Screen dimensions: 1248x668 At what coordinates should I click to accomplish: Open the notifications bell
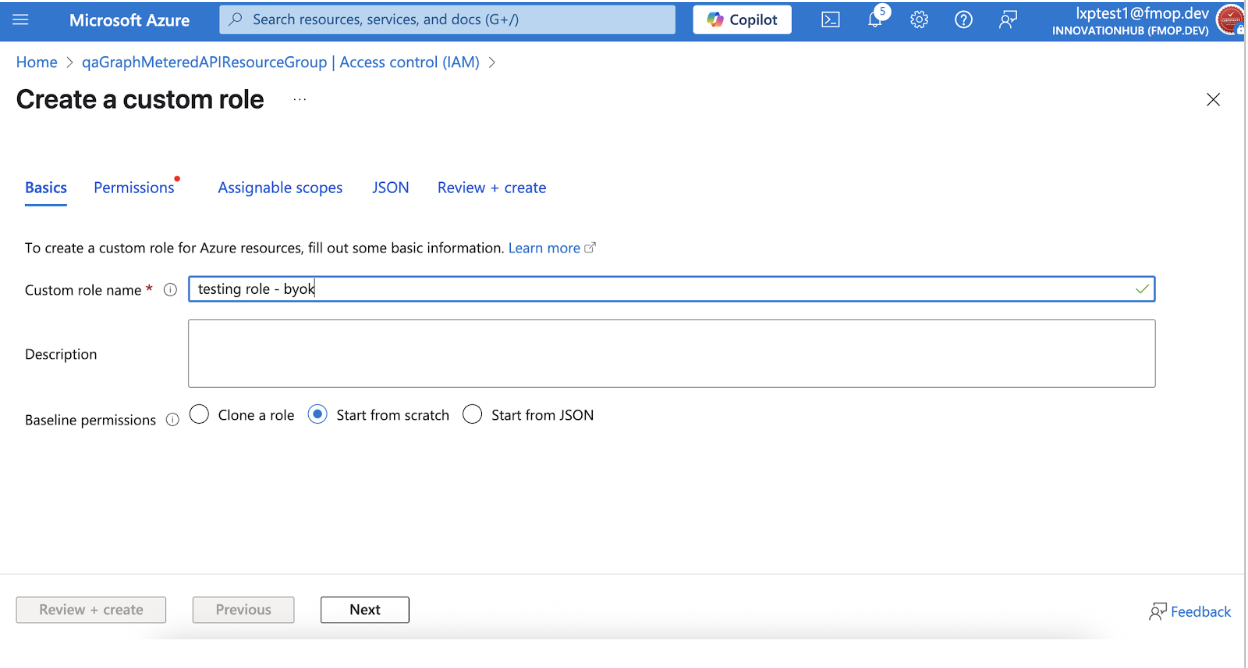[875, 20]
